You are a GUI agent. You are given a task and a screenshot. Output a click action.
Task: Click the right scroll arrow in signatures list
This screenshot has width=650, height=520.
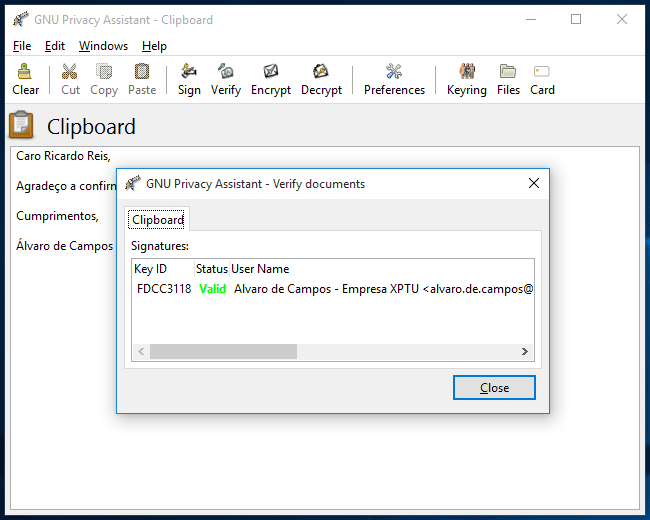[524, 352]
